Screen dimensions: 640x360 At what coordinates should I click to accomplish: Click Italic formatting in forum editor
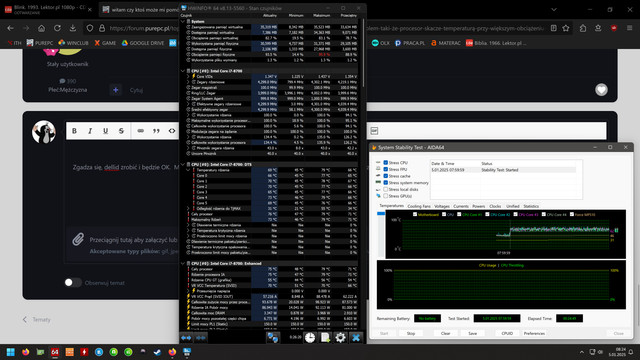[x=90, y=131]
